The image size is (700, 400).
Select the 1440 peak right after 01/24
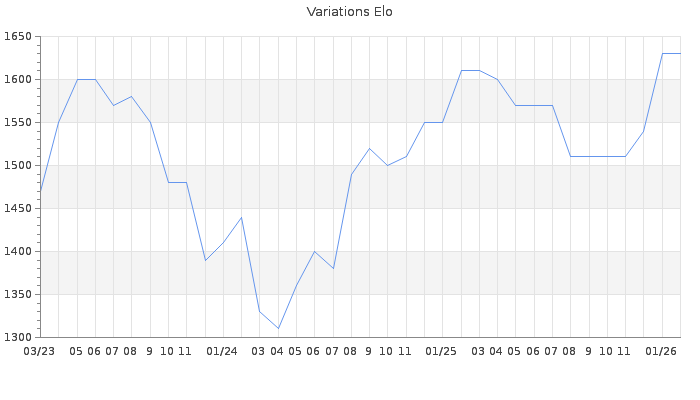pos(241,217)
